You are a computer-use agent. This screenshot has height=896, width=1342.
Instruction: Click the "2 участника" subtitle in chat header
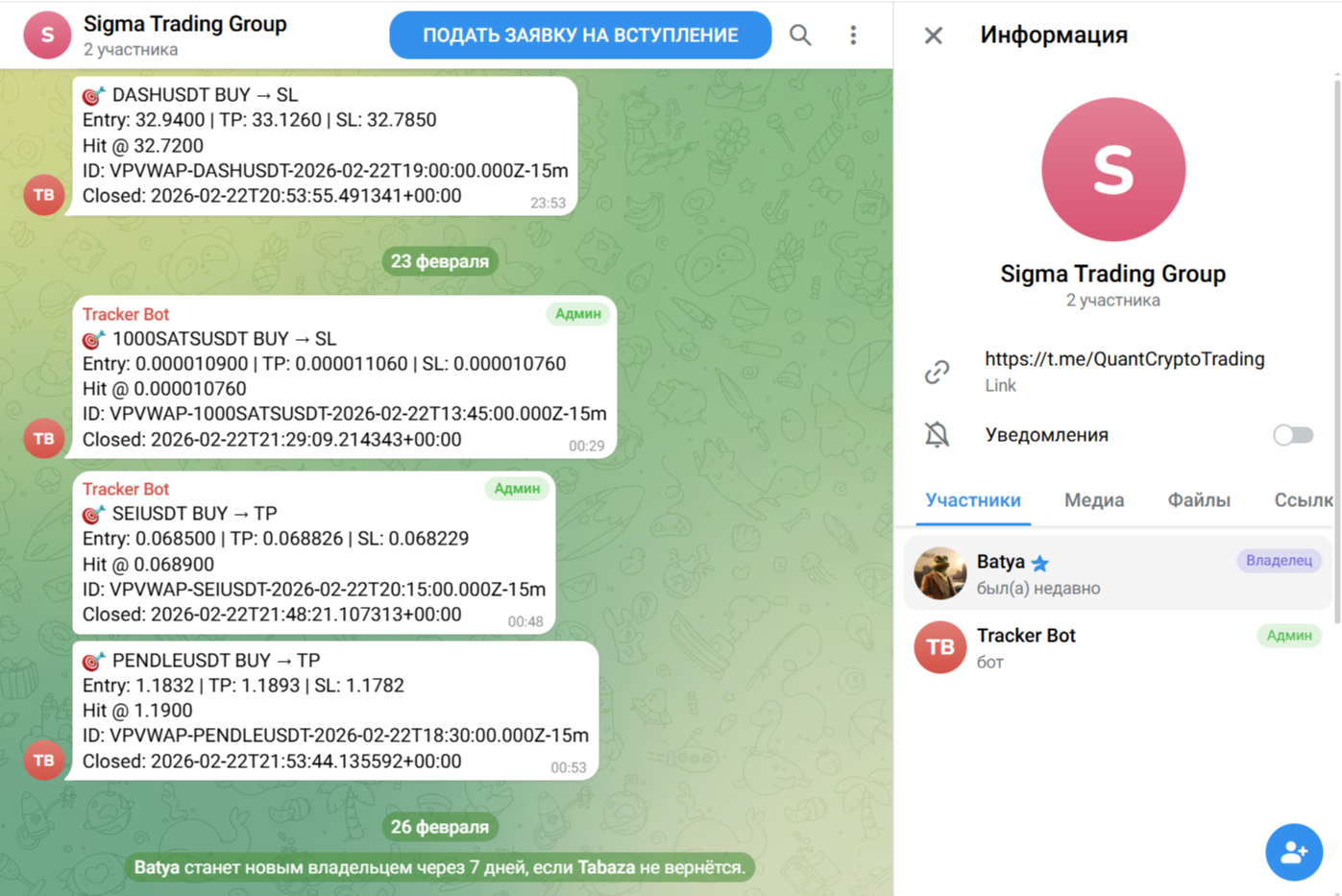coord(131,50)
